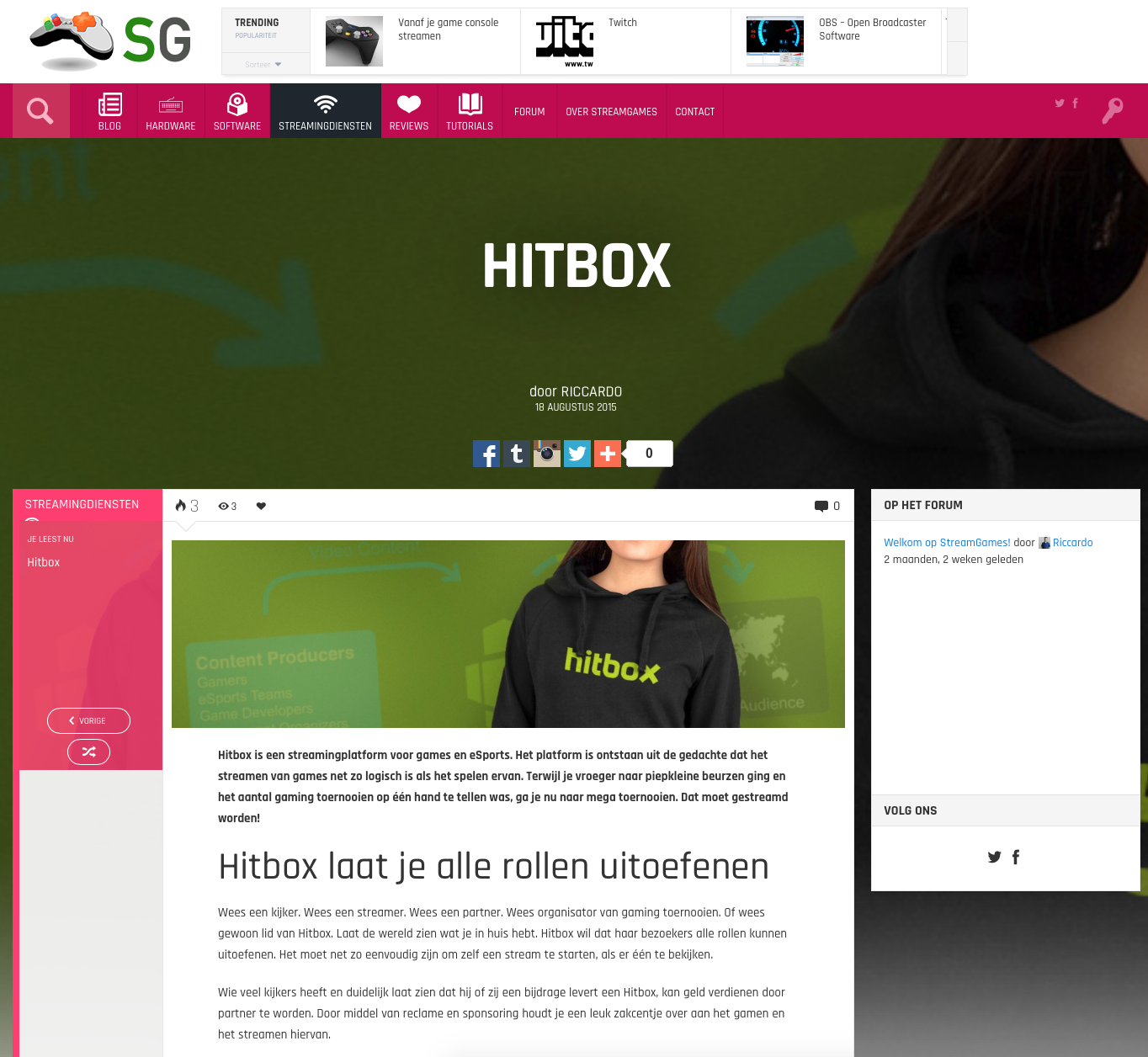Click the eye views icon
The height and width of the screenshot is (1057, 1148).
click(x=223, y=507)
